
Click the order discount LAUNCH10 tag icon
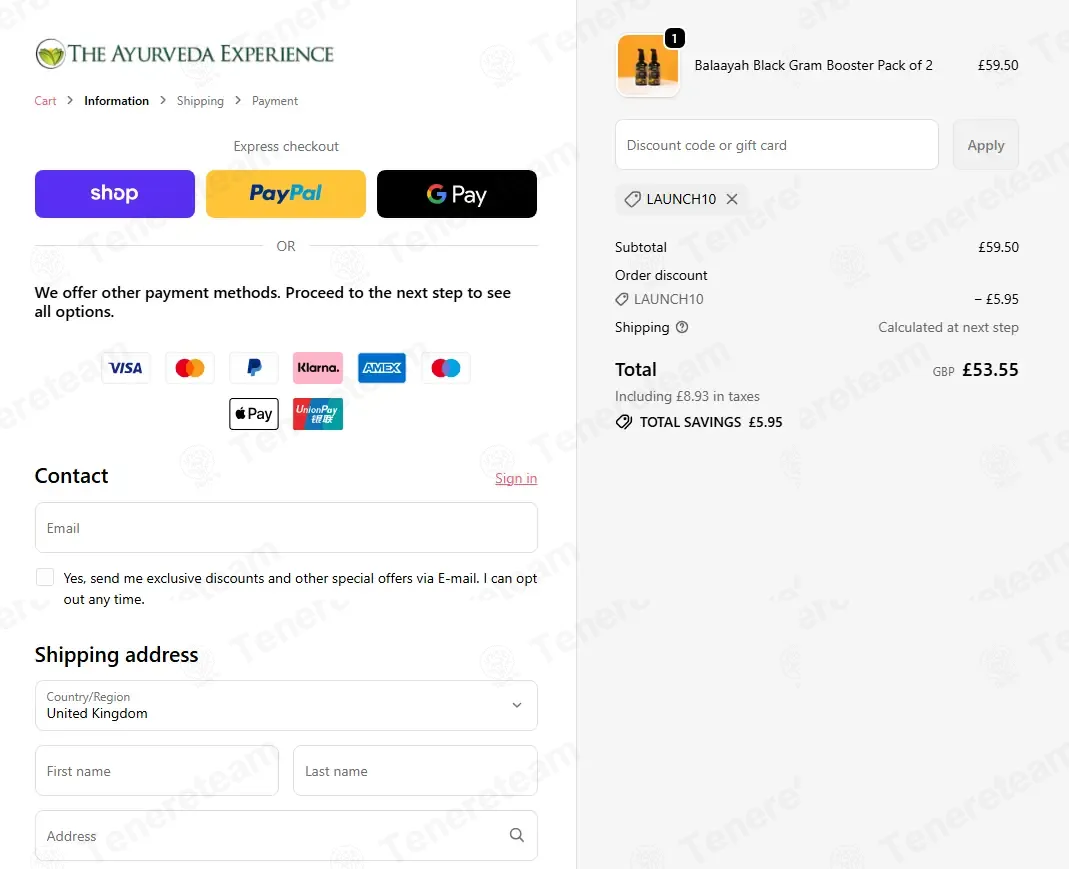pos(622,299)
